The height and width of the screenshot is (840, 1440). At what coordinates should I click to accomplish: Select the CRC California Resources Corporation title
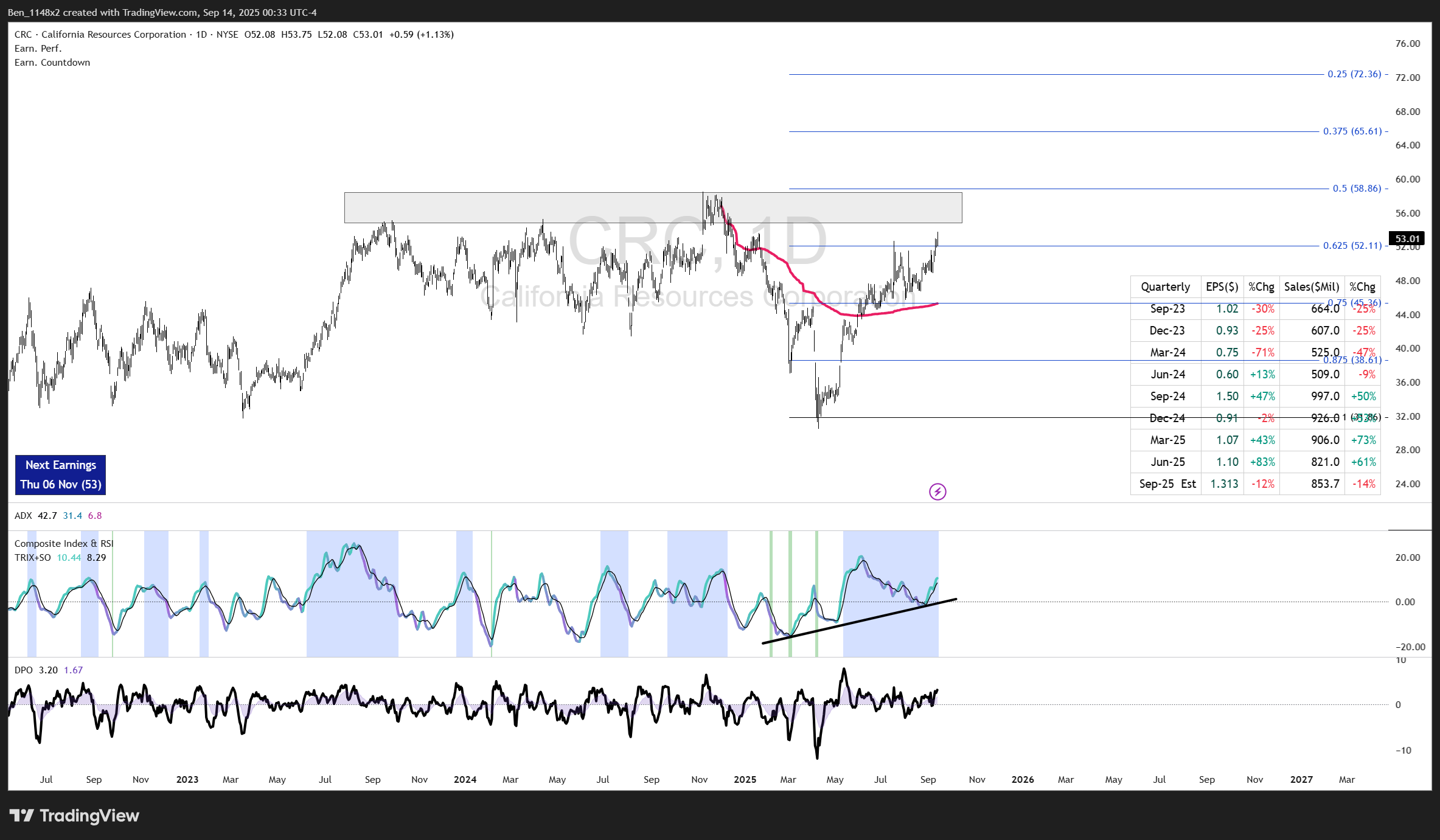pyautogui.click(x=100, y=35)
